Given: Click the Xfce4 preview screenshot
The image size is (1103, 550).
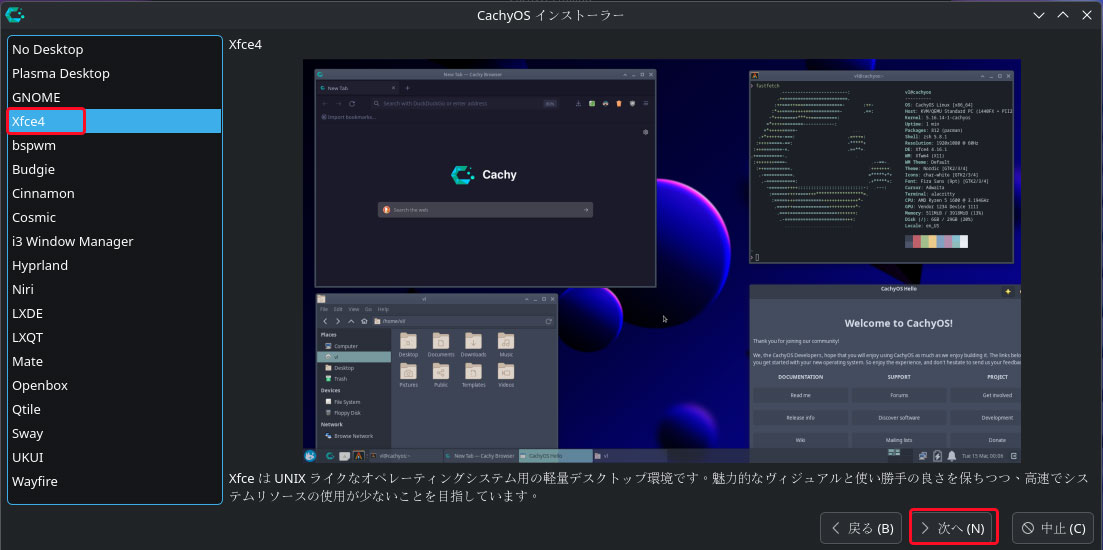Looking at the screenshot, I should [x=661, y=261].
